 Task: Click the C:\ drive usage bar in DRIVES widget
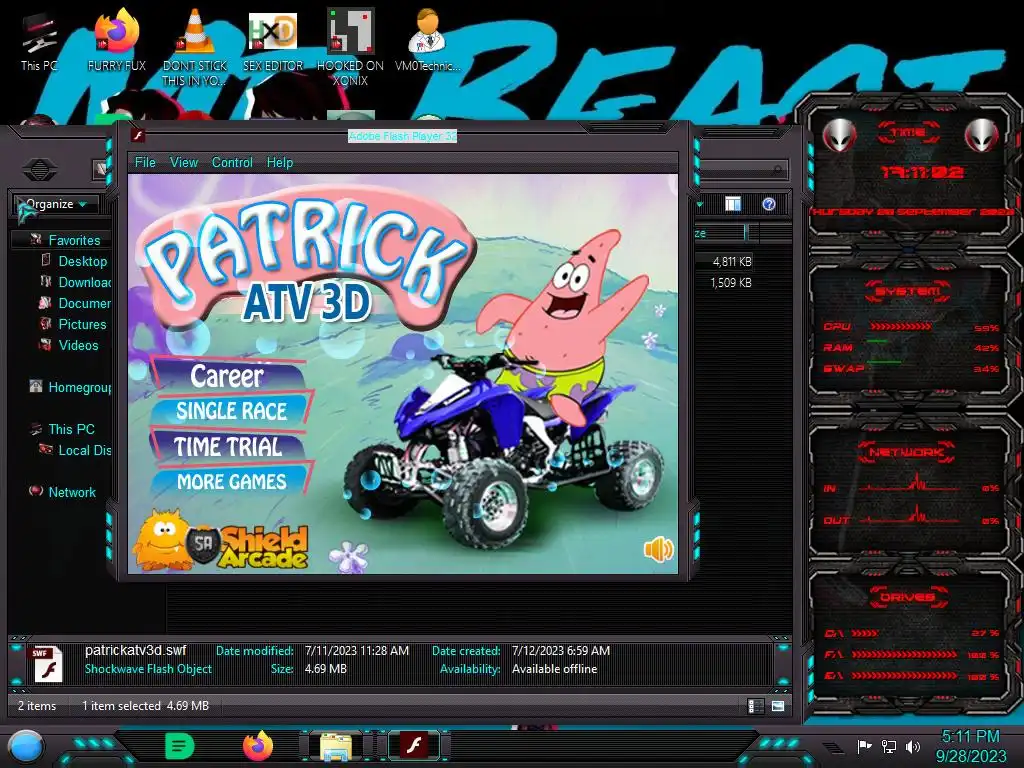[865, 633]
